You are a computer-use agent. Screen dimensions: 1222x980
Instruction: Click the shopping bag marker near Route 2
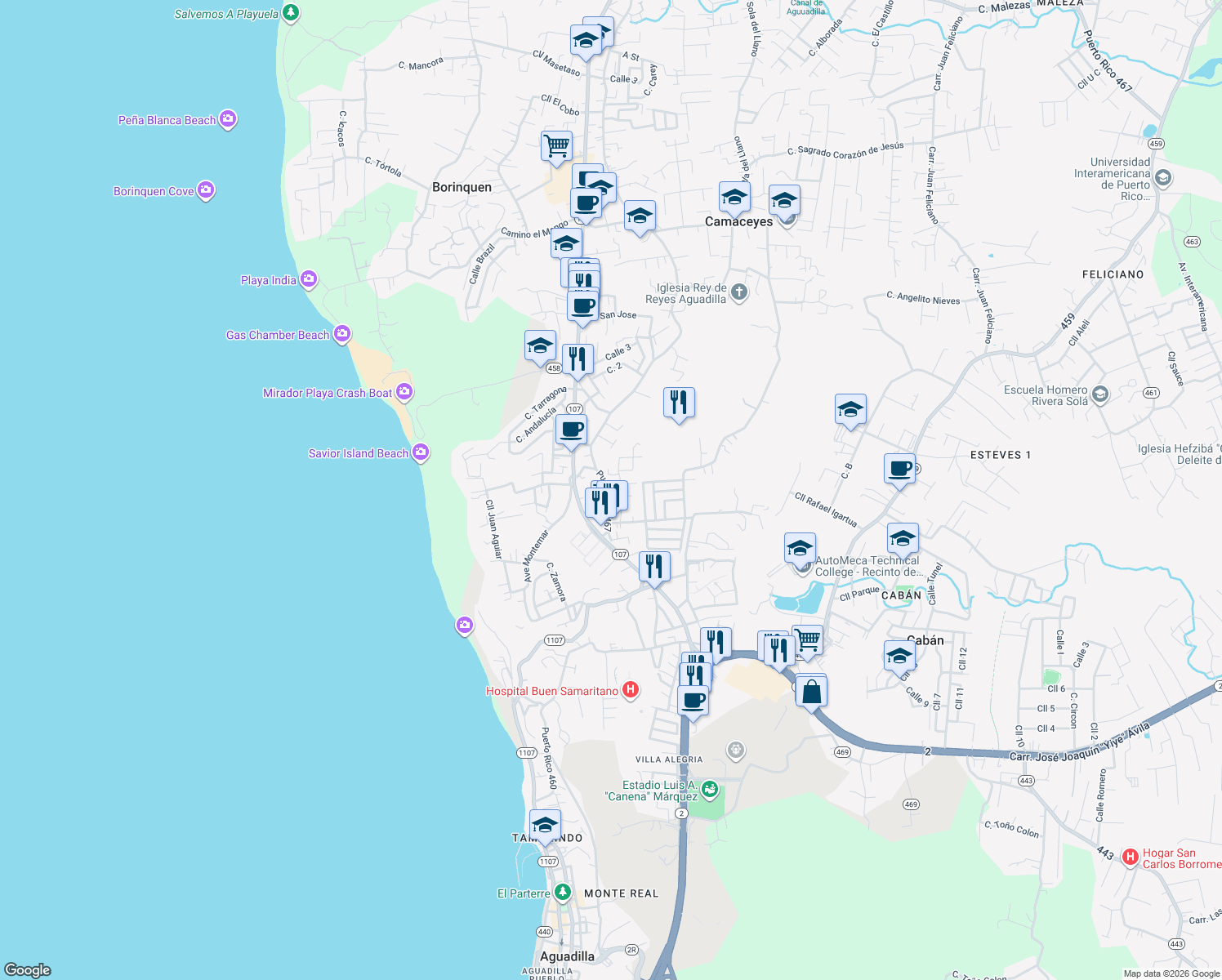[x=812, y=690]
